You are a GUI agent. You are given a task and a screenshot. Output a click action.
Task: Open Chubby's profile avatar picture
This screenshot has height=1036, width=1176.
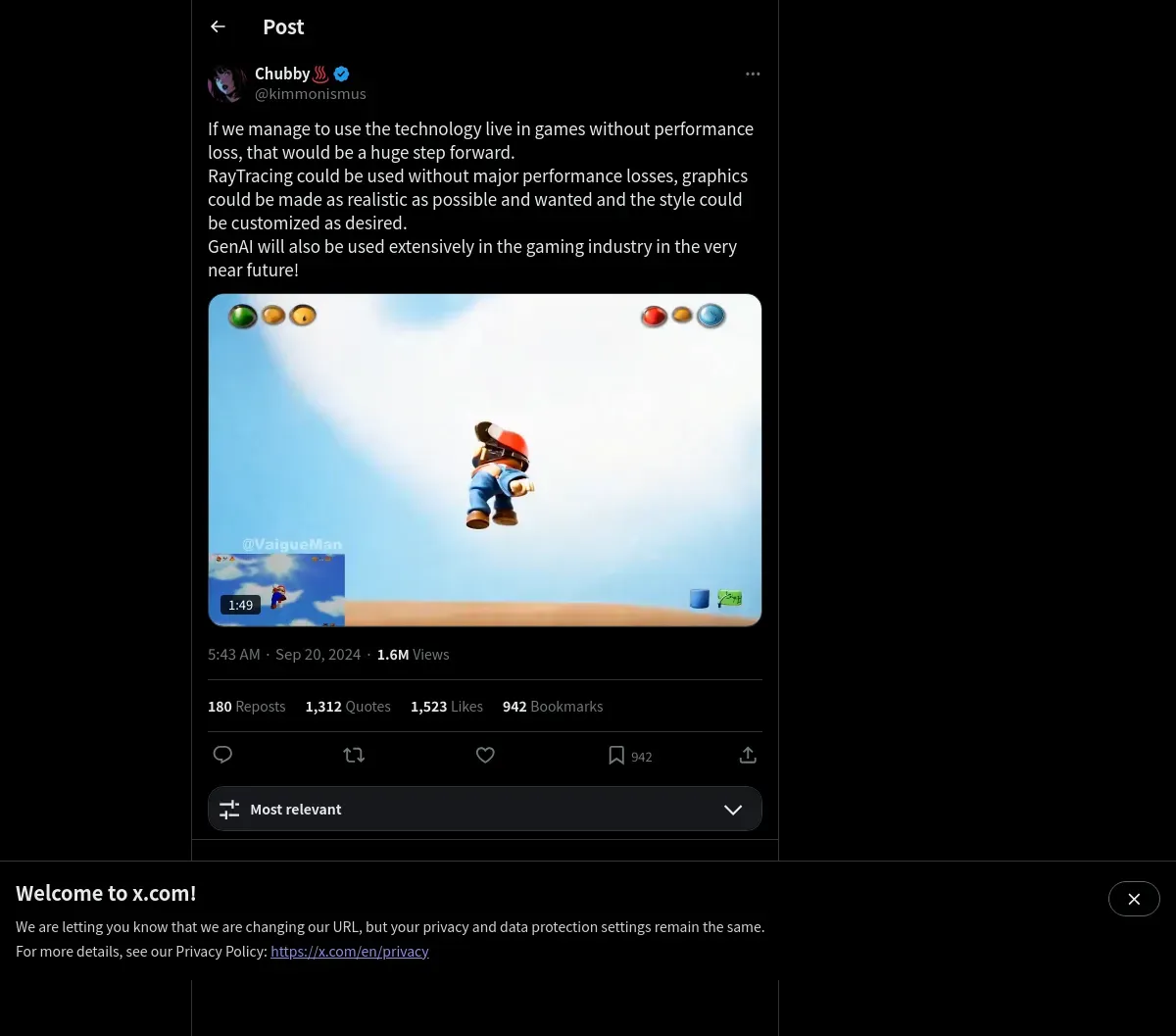click(227, 83)
